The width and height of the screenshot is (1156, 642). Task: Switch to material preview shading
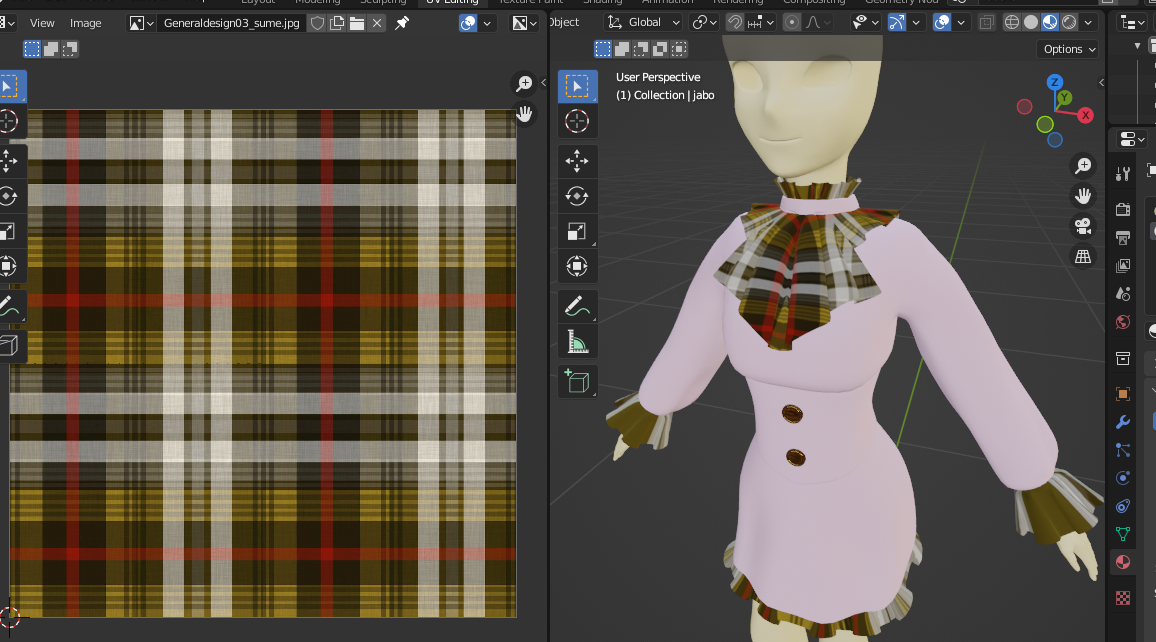pos(1050,22)
